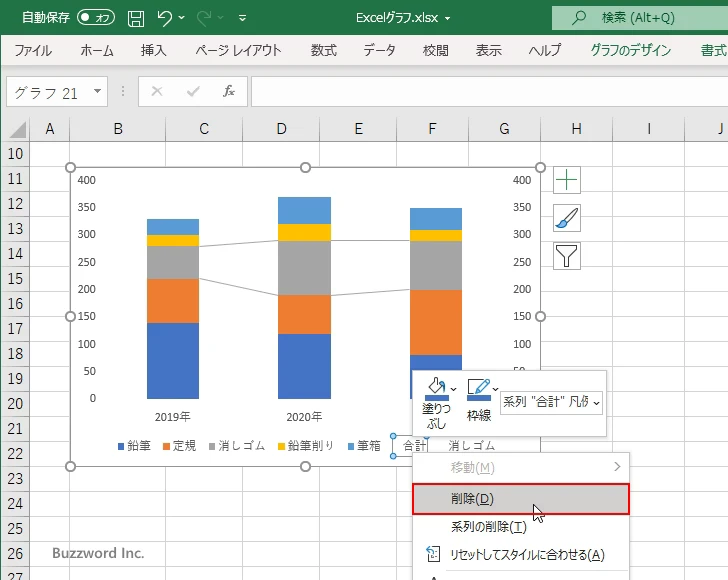Open the 校閲 tab
This screenshot has height=580, width=728.
(x=436, y=50)
